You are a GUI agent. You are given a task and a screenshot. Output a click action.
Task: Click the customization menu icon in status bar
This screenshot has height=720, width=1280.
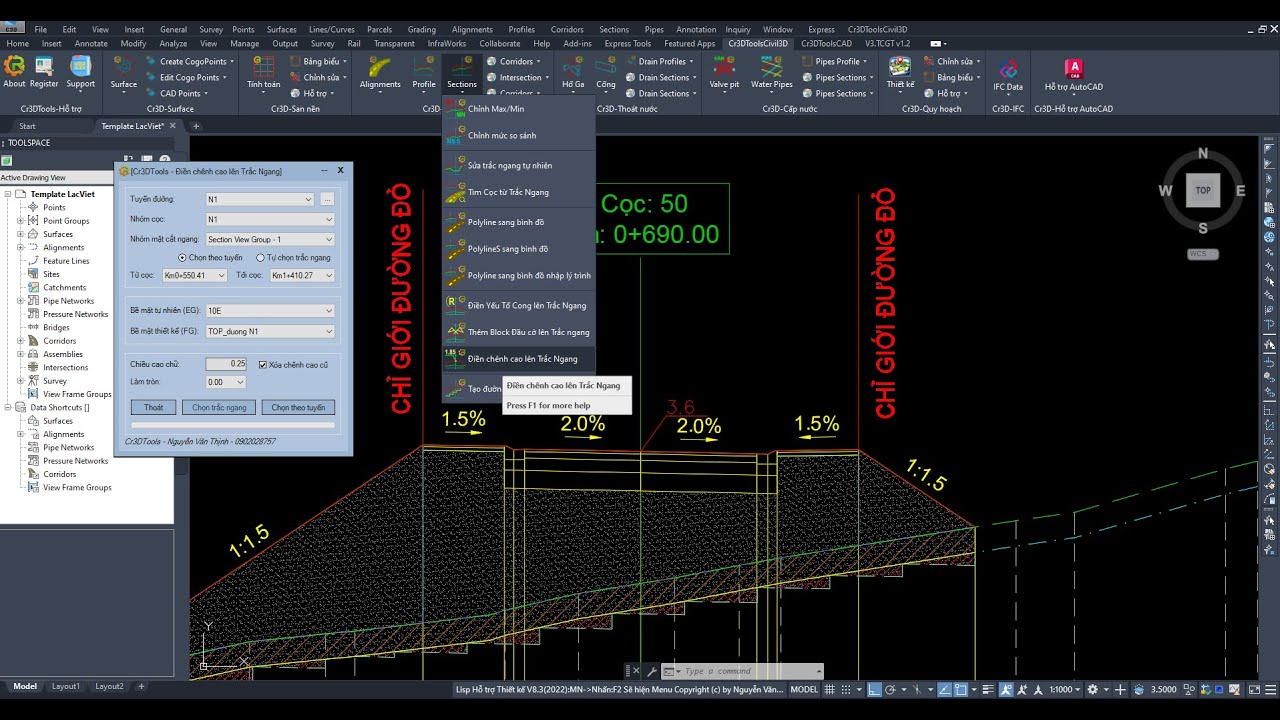[x=1269, y=689]
